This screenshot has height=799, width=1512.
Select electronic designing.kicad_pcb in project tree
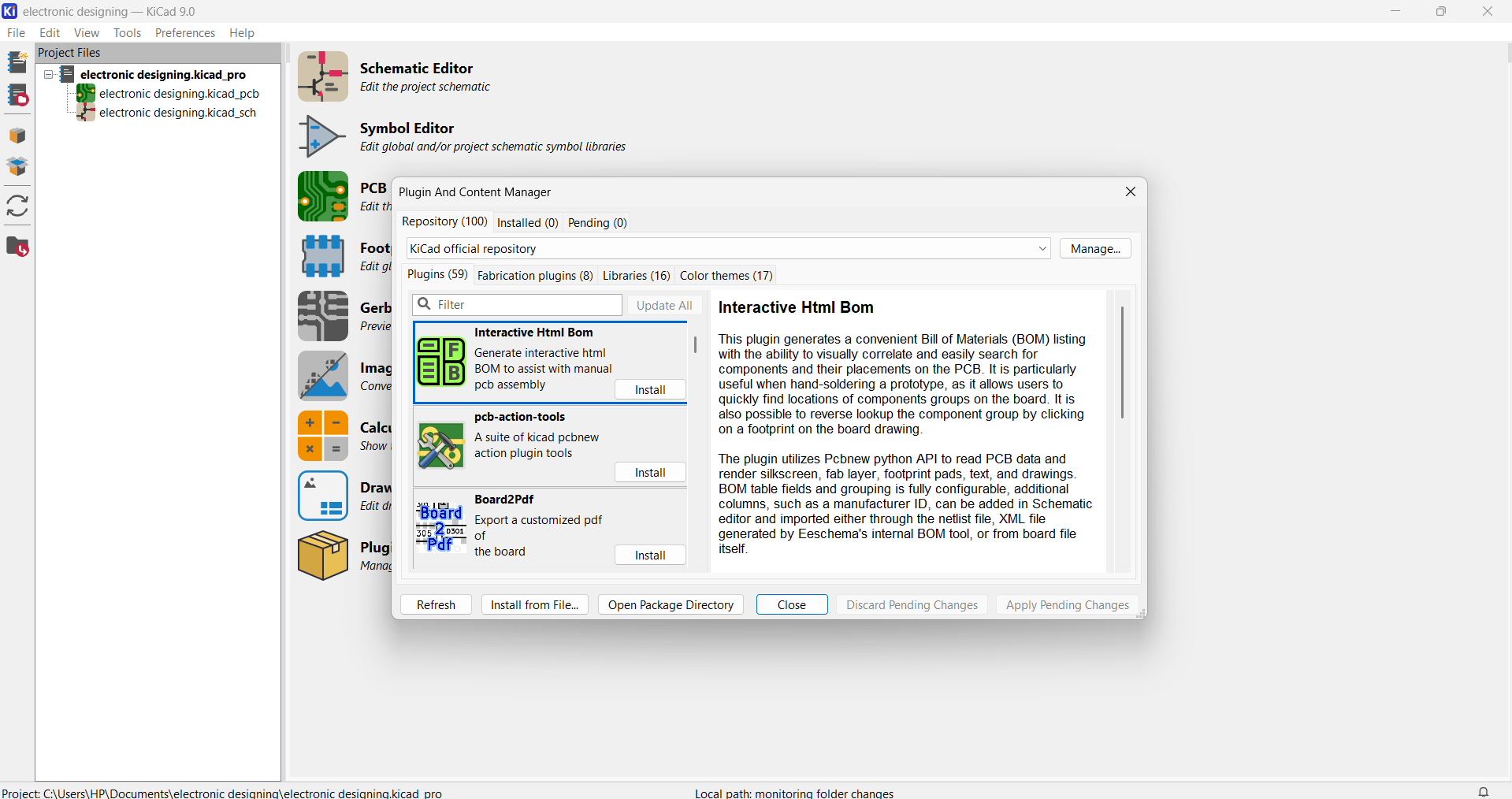click(179, 94)
